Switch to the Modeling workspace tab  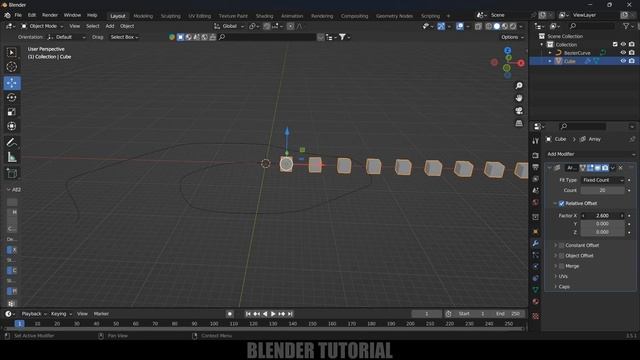pyautogui.click(x=143, y=16)
